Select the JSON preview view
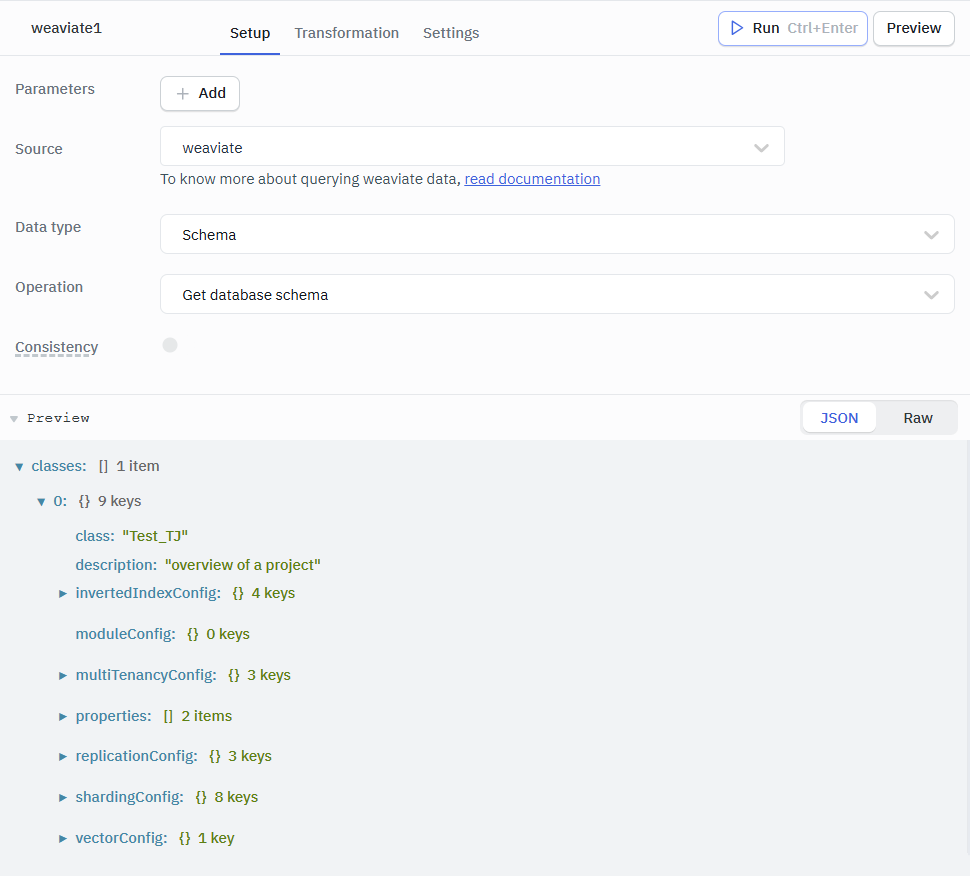Screen dimensions: 970x876 point(839,418)
